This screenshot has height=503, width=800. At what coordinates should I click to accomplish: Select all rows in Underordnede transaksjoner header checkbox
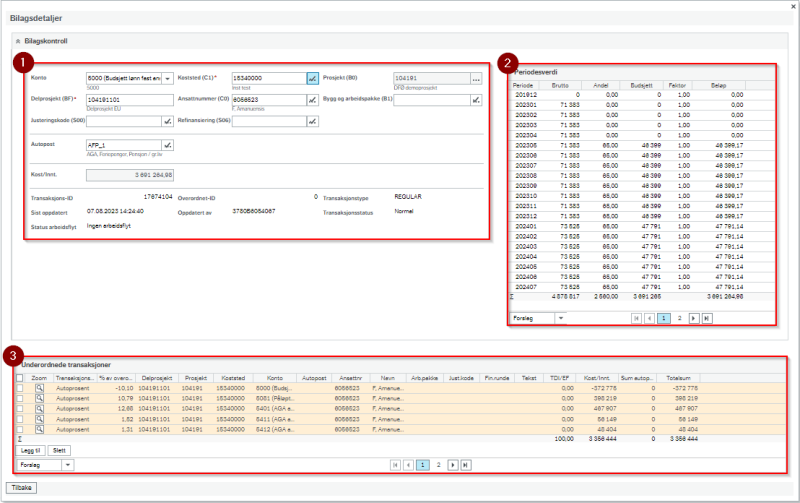[19, 378]
